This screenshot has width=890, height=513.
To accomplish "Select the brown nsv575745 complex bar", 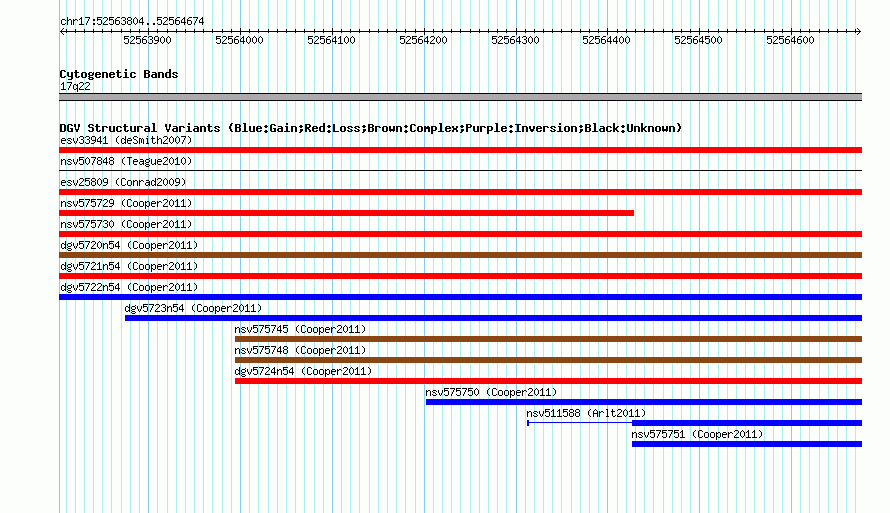I will click(548, 339).
